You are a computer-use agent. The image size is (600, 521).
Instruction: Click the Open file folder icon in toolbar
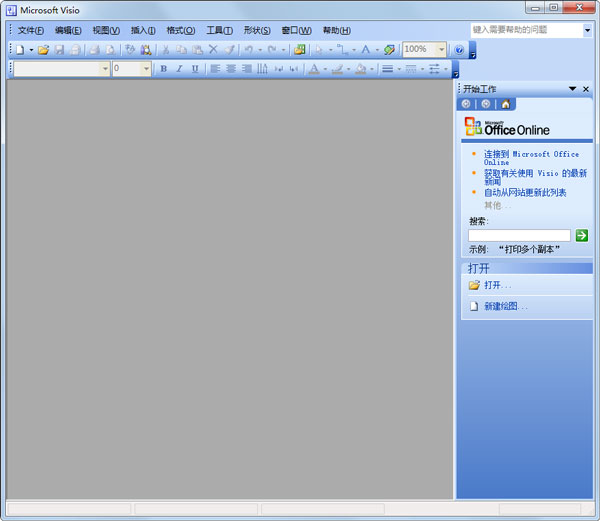[x=44, y=50]
